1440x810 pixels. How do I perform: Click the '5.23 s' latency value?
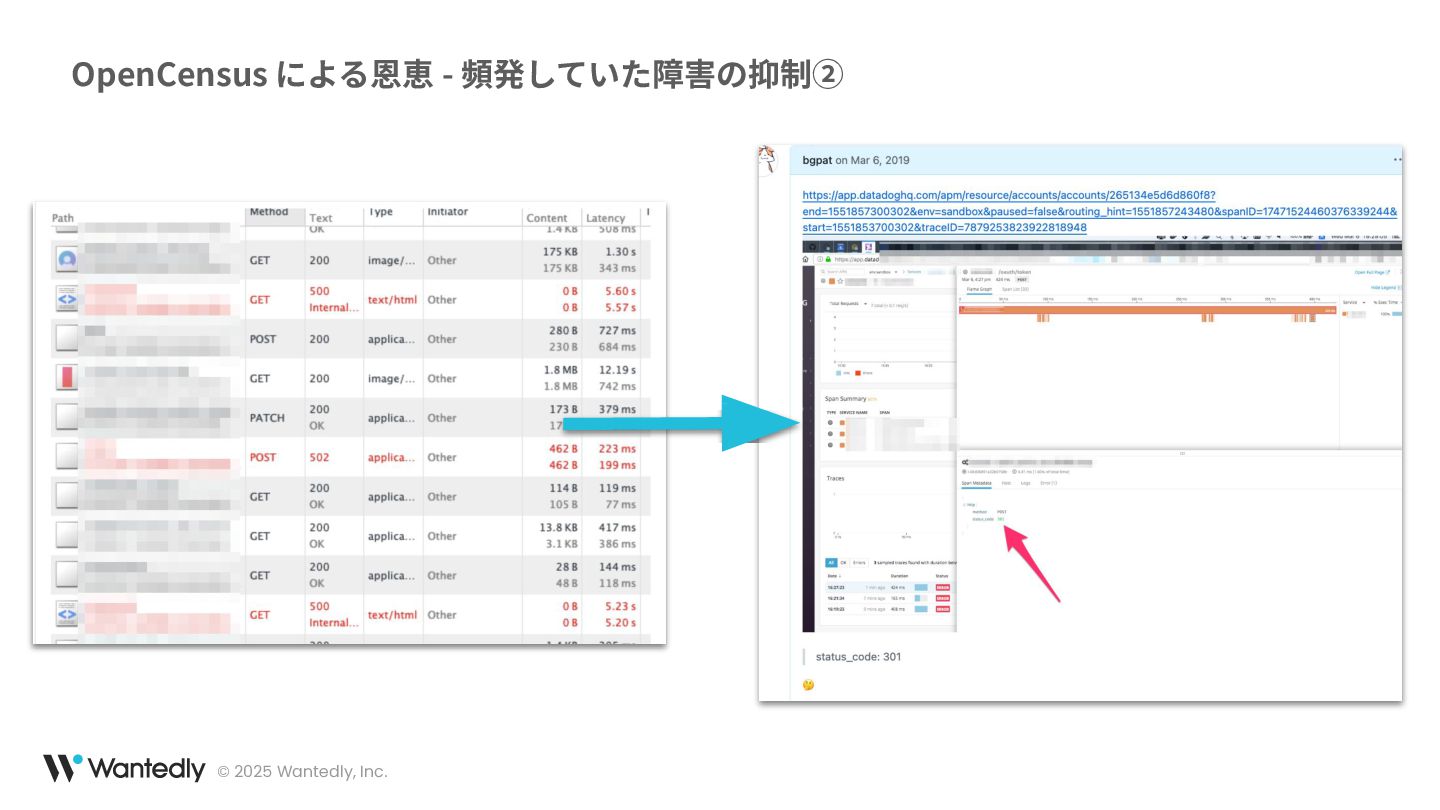[x=619, y=606]
